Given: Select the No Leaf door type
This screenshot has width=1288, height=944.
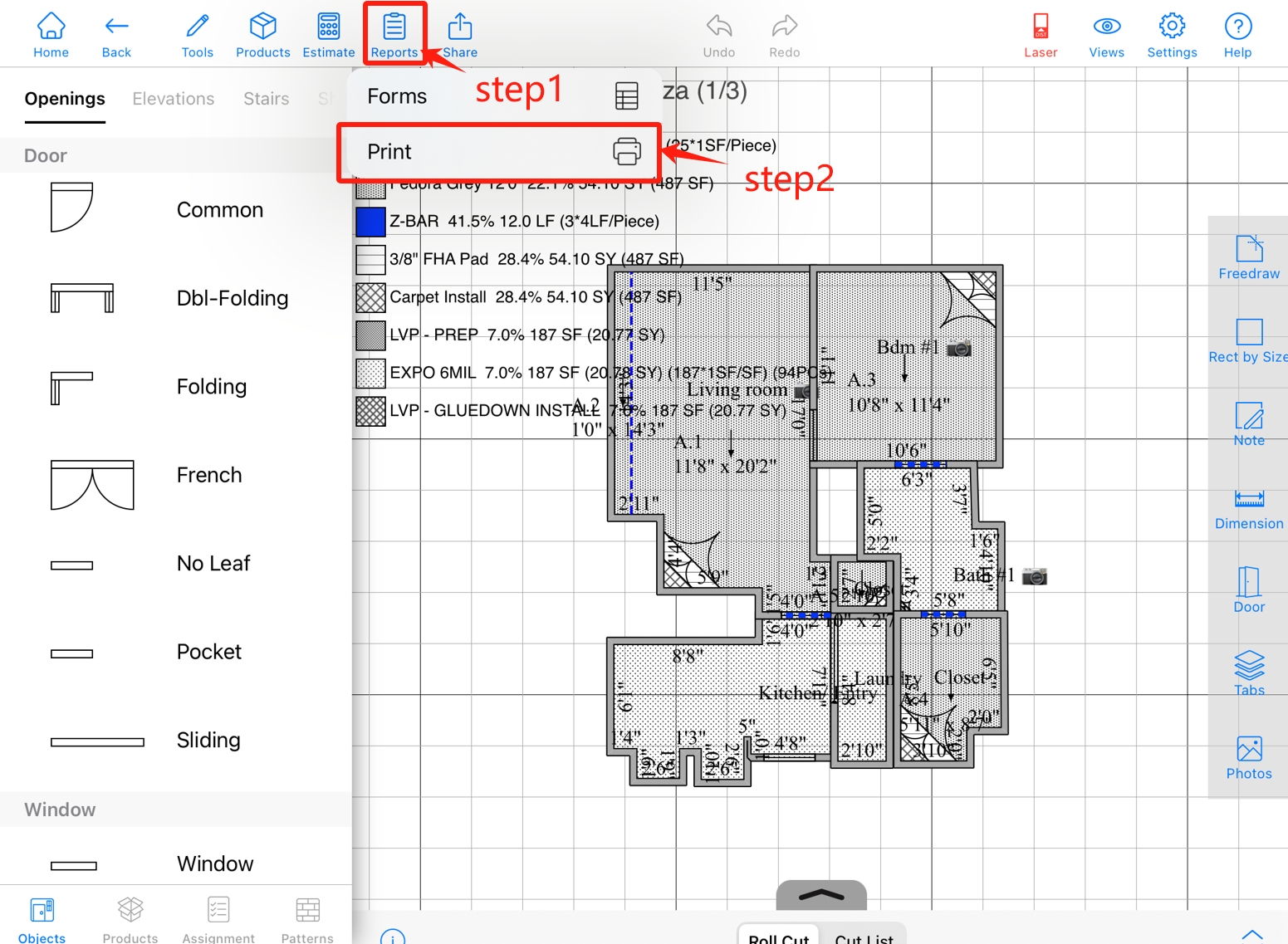Looking at the screenshot, I should click(x=176, y=564).
